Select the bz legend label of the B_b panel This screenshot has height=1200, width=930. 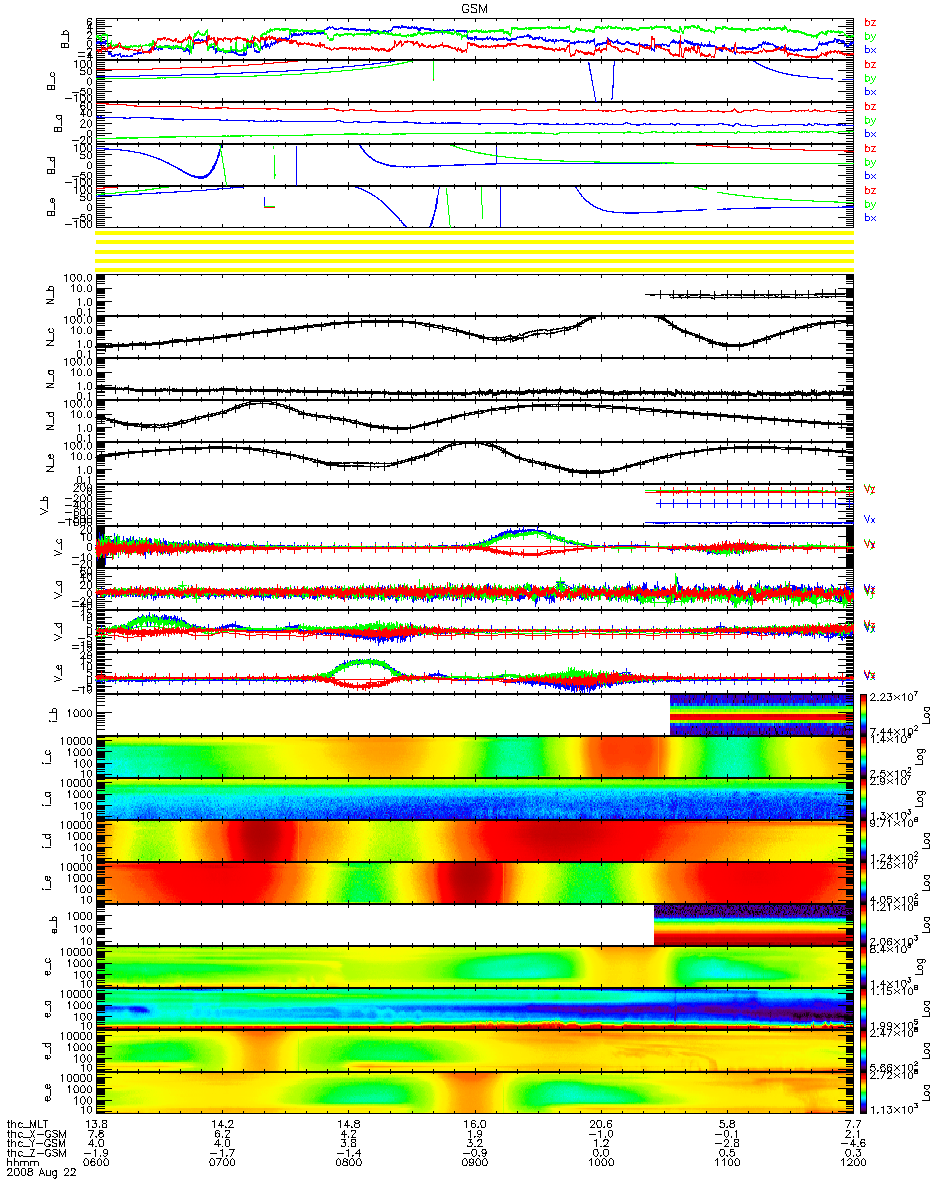point(869,24)
